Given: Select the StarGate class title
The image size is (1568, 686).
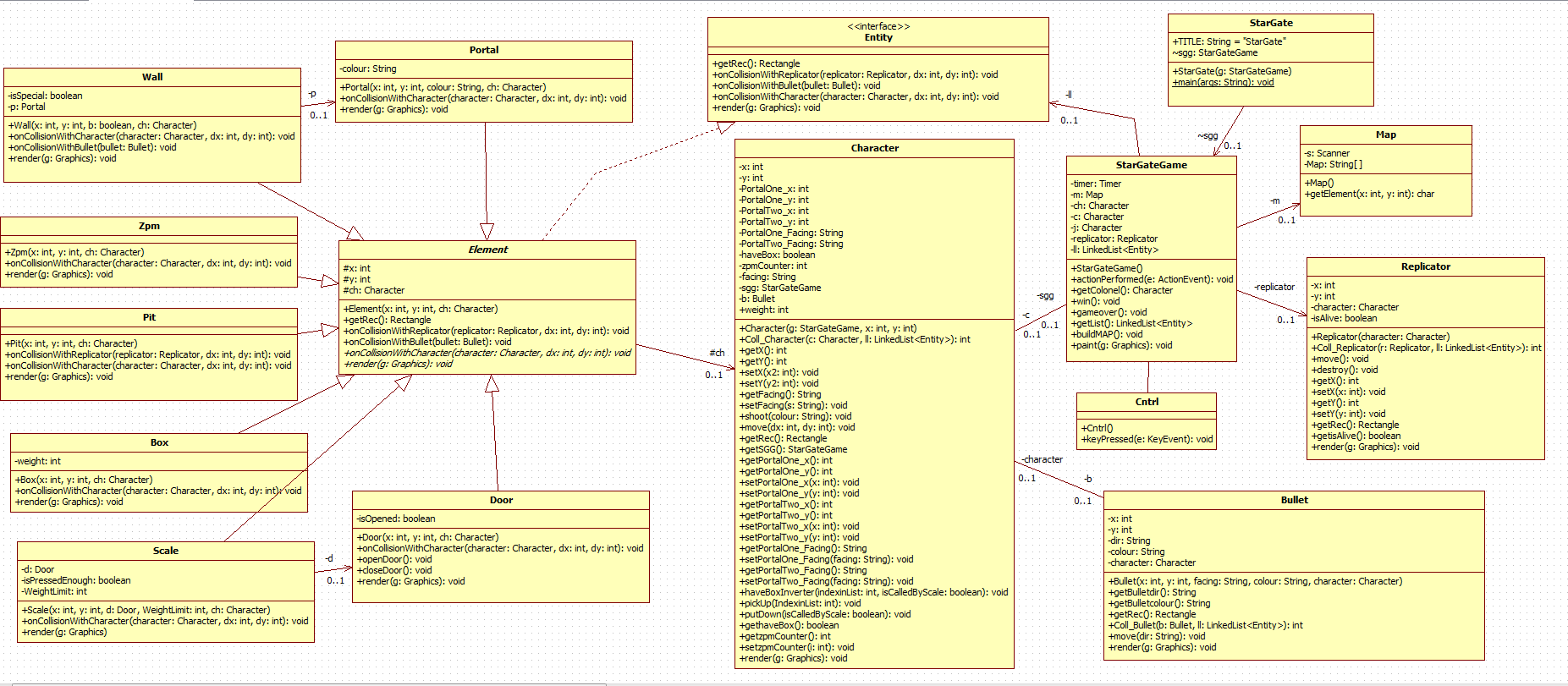Looking at the screenshot, I should tap(1271, 23).
